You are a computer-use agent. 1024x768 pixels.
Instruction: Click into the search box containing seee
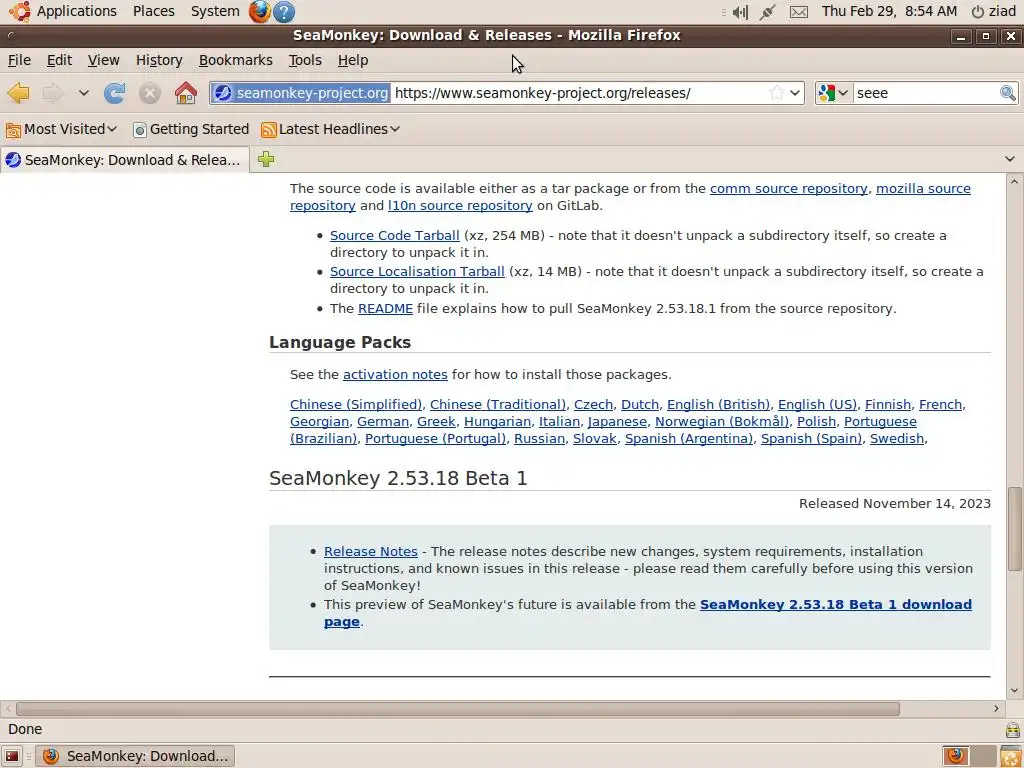pos(926,93)
